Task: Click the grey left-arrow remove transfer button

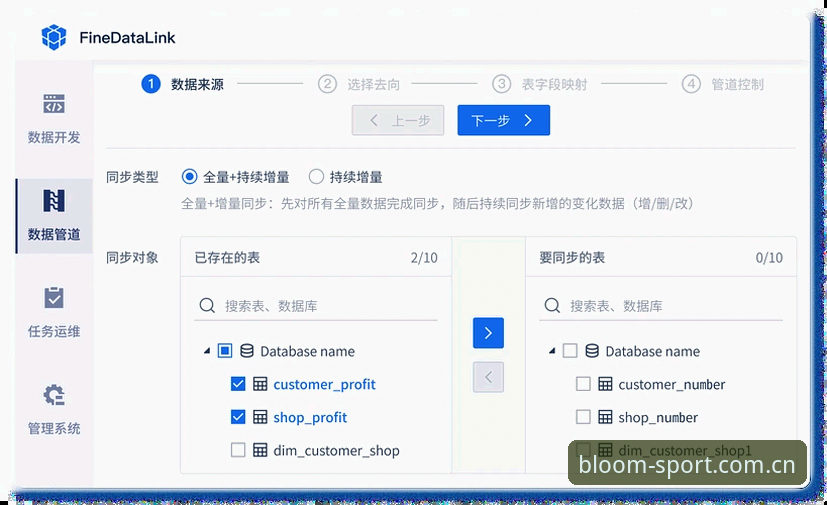Action: click(488, 377)
